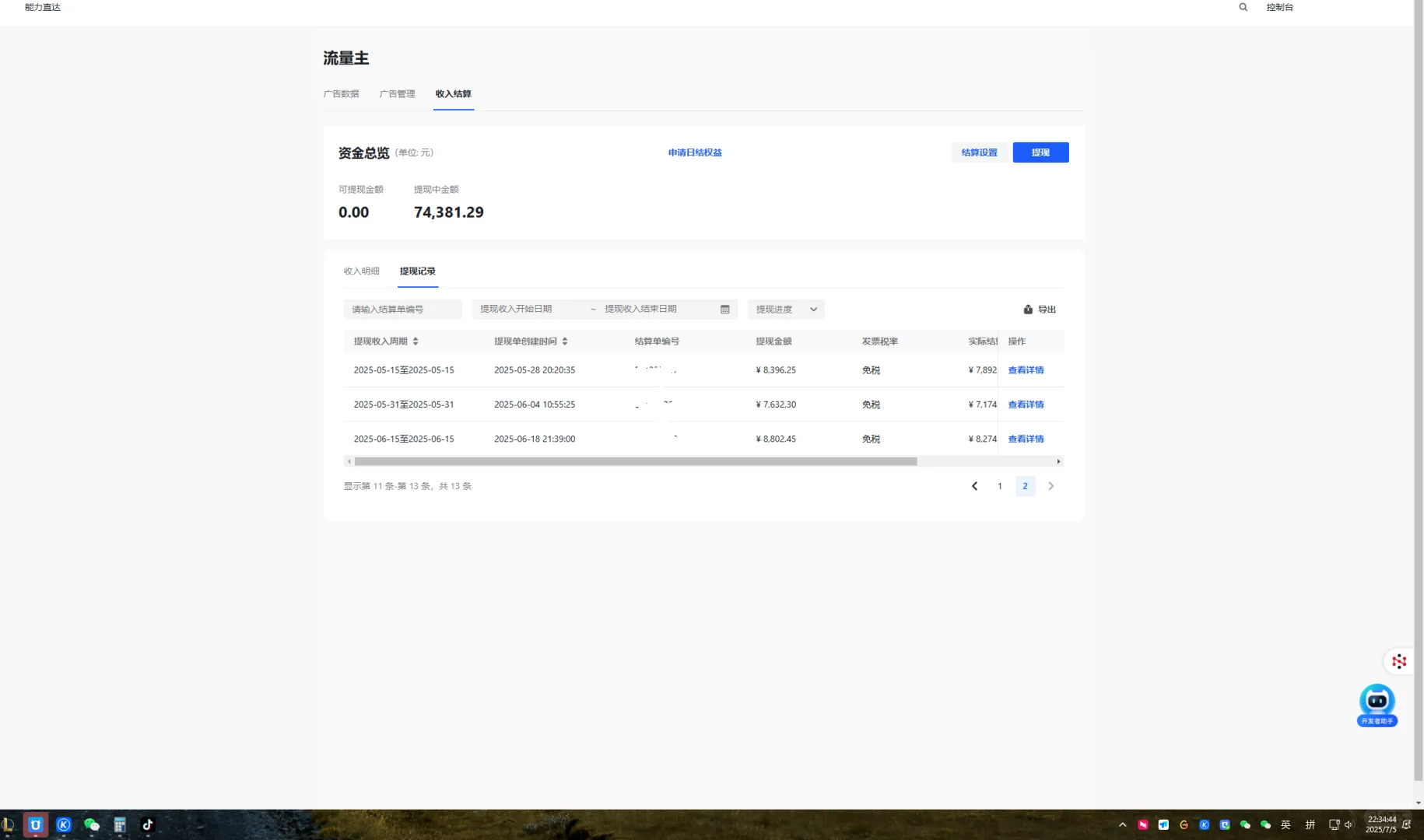Open the 提现收入开始日期 date picker field
This screenshot has height=840, width=1424.
521,309
